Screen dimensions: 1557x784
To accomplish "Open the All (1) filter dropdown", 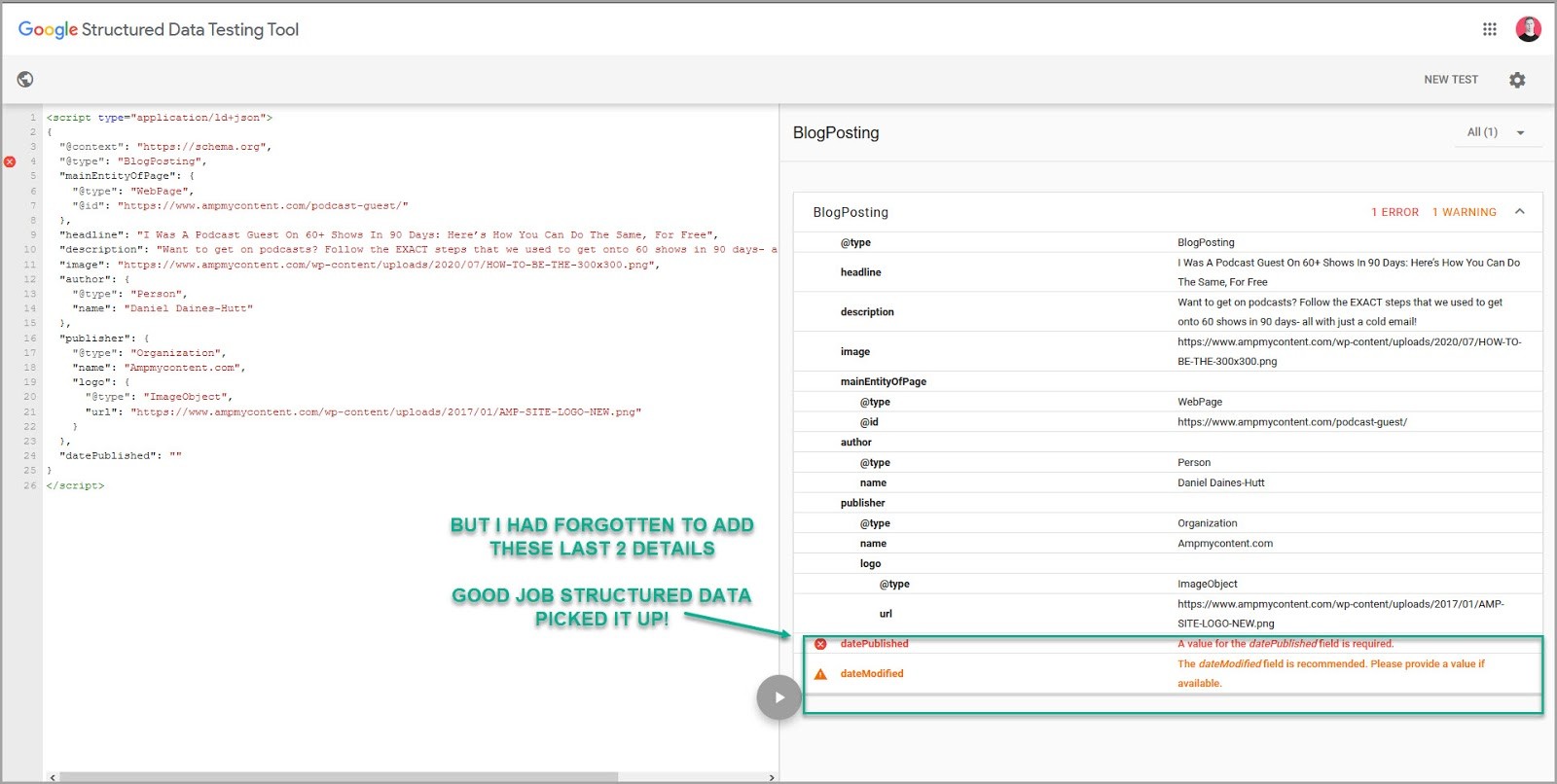I will [x=1496, y=132].
